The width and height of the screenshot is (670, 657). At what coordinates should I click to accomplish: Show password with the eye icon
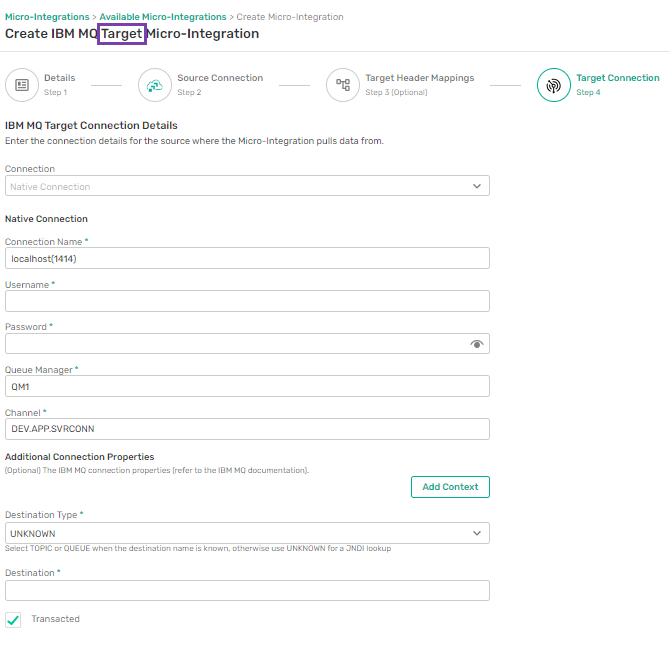coord(477,344)
